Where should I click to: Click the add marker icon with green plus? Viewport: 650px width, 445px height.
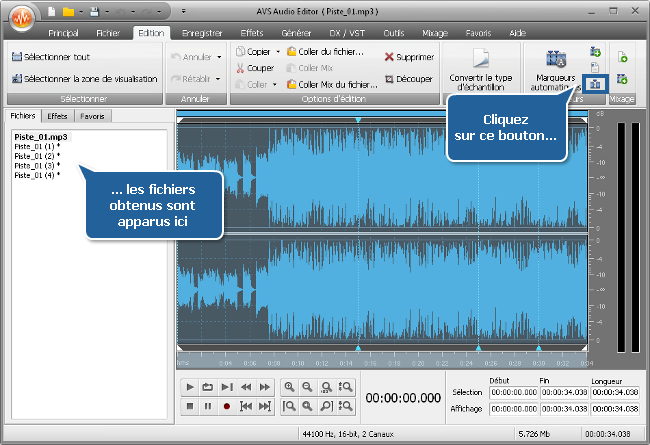[x=595, y=52]
